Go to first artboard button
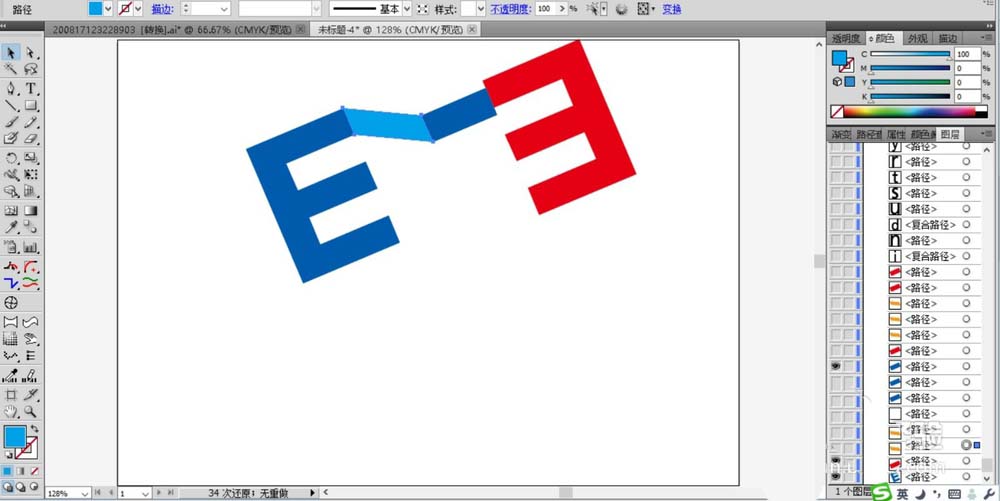The height and width of the screenshot is (501, 1000). point(98,493)
